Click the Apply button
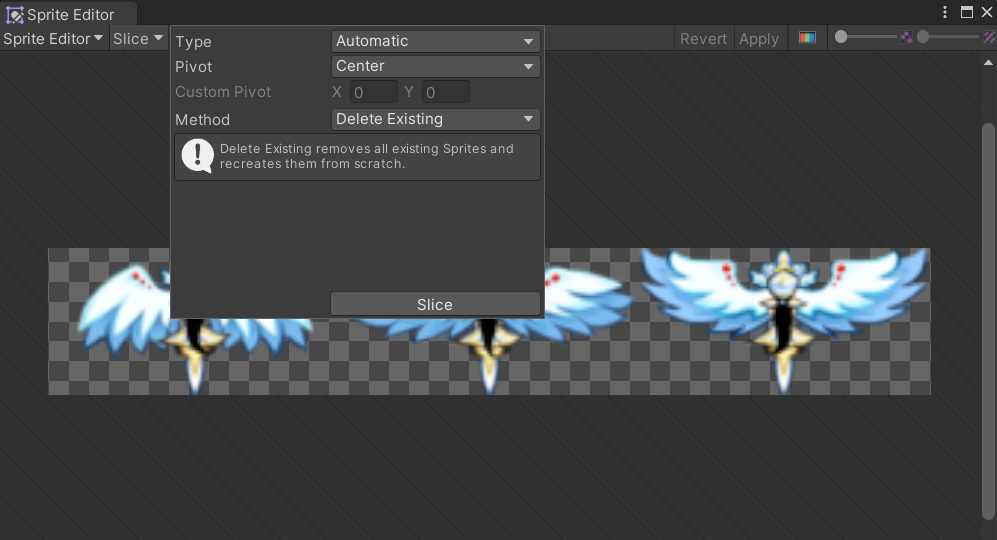 (x=759, y=39)
